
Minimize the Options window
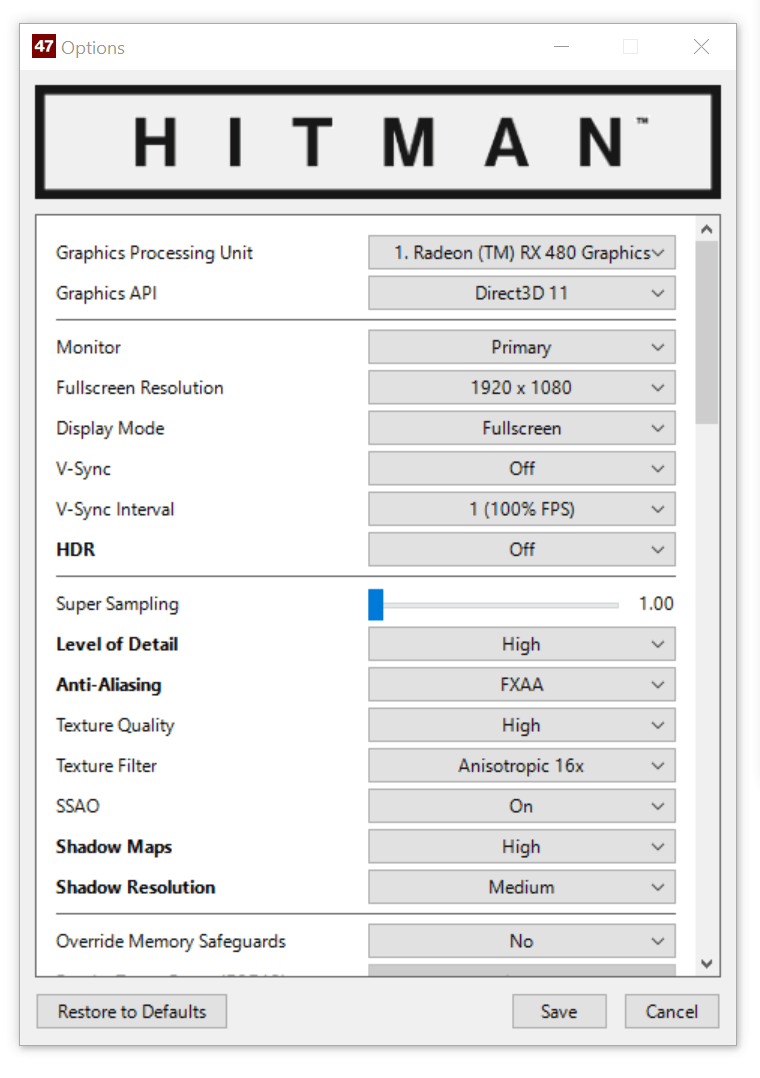point(562,47)
